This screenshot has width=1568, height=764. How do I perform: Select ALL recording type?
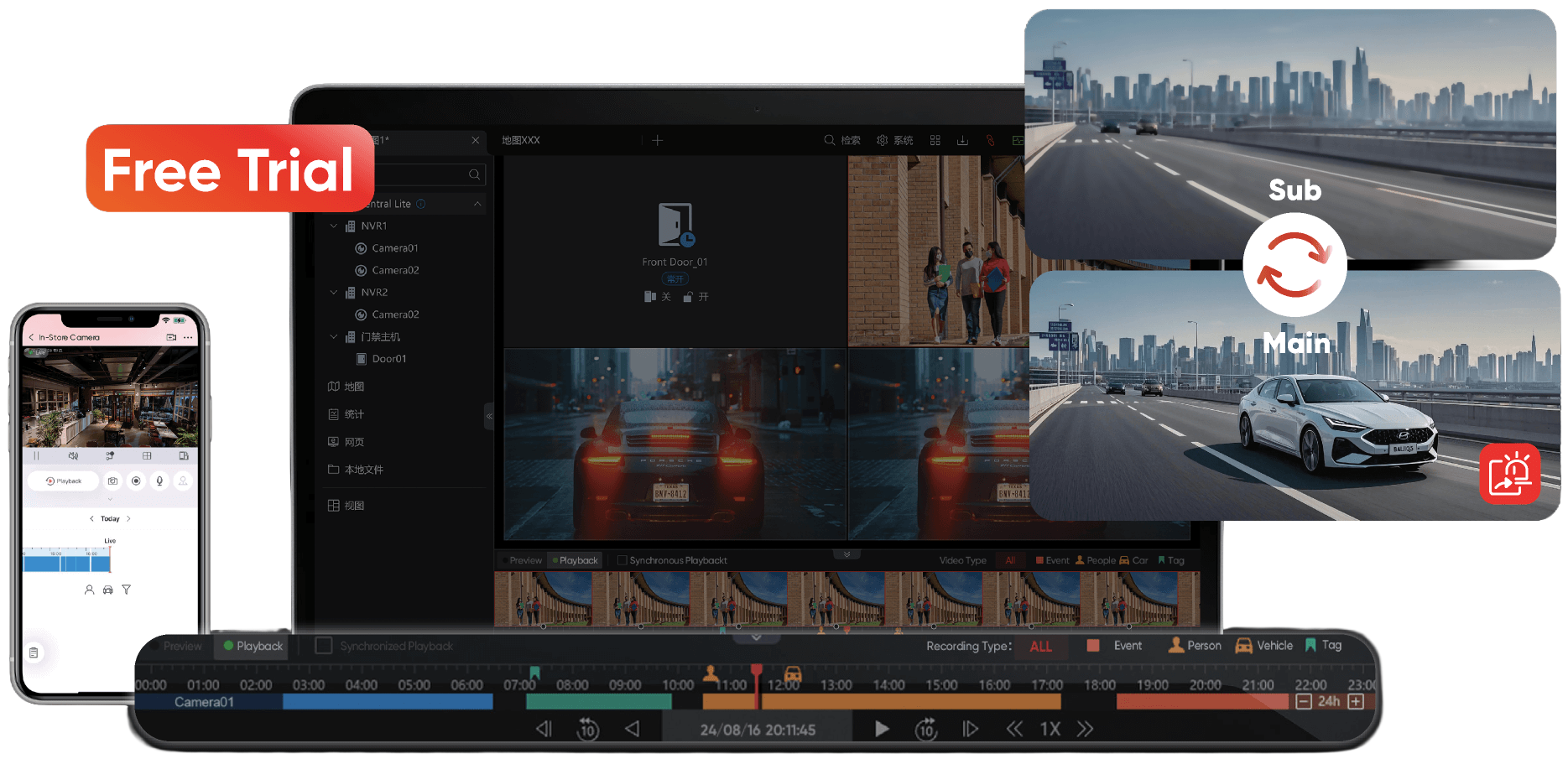(1040, 647)
